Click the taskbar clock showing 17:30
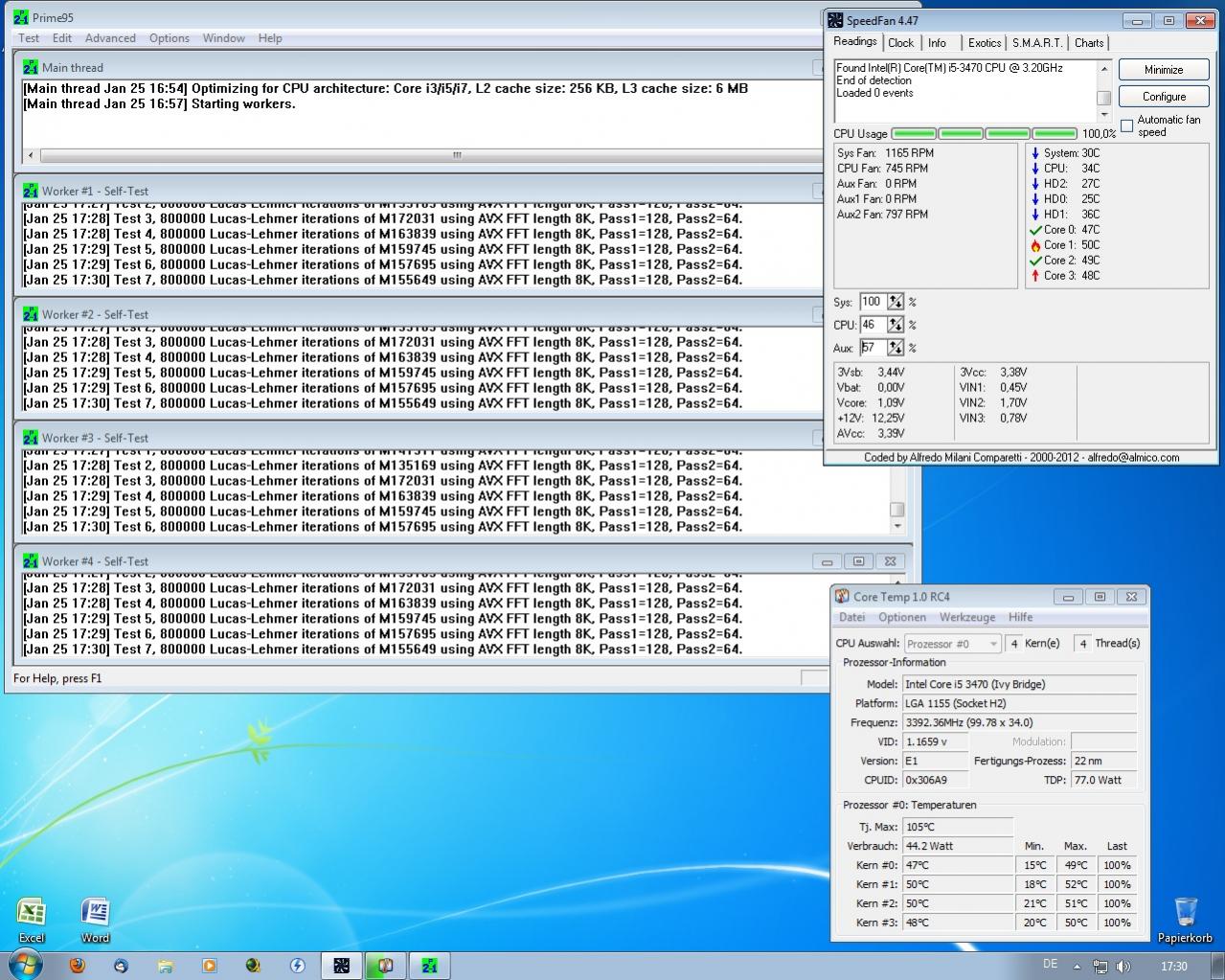1225x980 pixels. 1173,967
